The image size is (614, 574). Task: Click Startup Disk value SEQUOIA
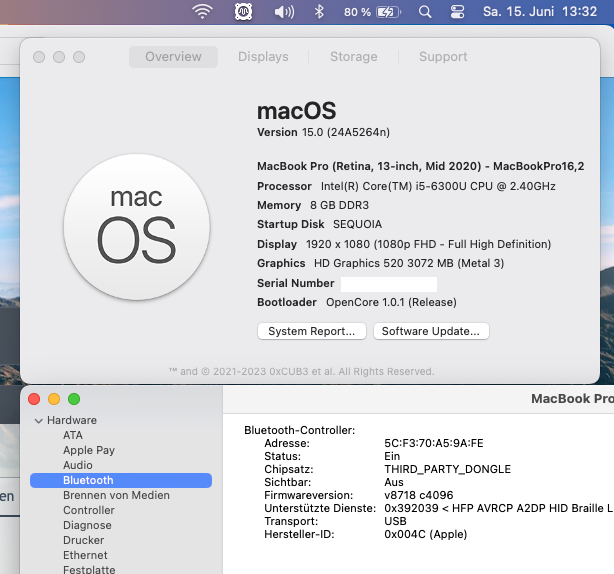(358, 224)
